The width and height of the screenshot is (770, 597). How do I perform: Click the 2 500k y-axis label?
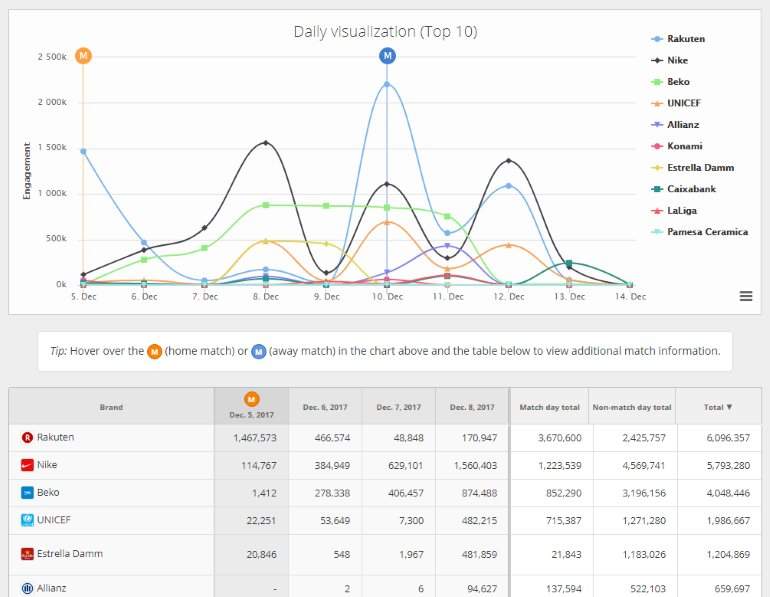(52, 56)
